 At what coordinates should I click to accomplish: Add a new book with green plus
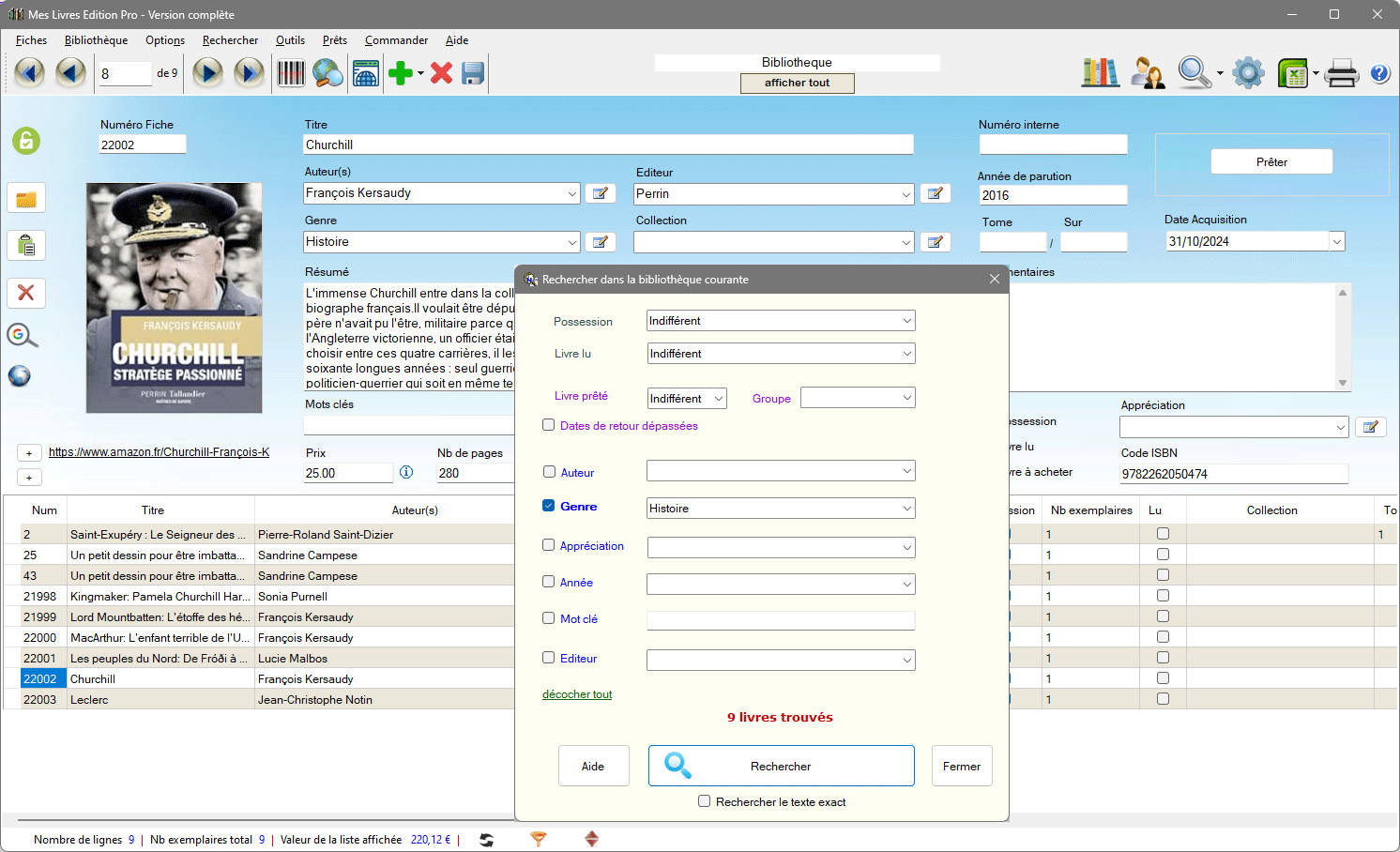(x=401, y=73)
